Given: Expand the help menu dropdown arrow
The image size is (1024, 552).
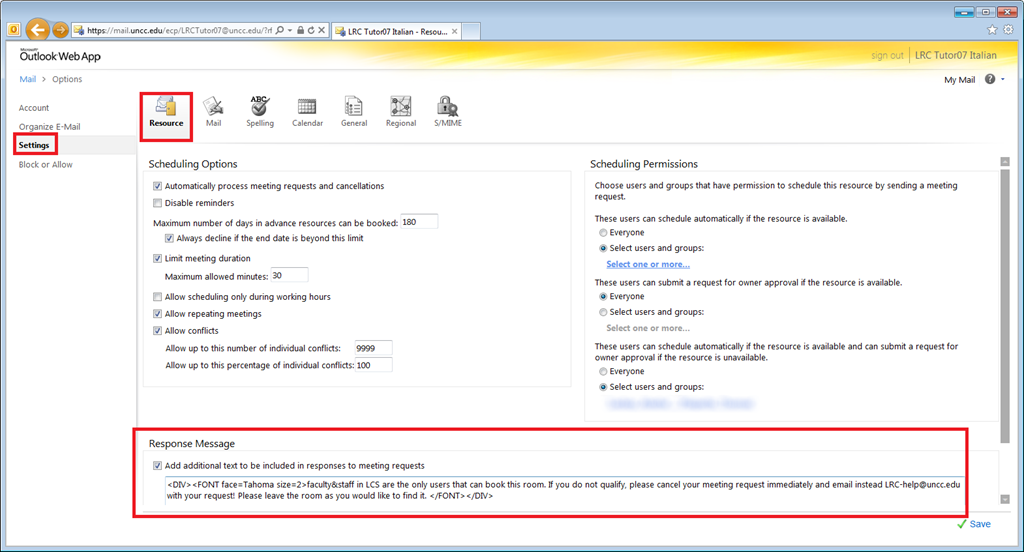Looking at the screenshot, I should click(1002, 80).
